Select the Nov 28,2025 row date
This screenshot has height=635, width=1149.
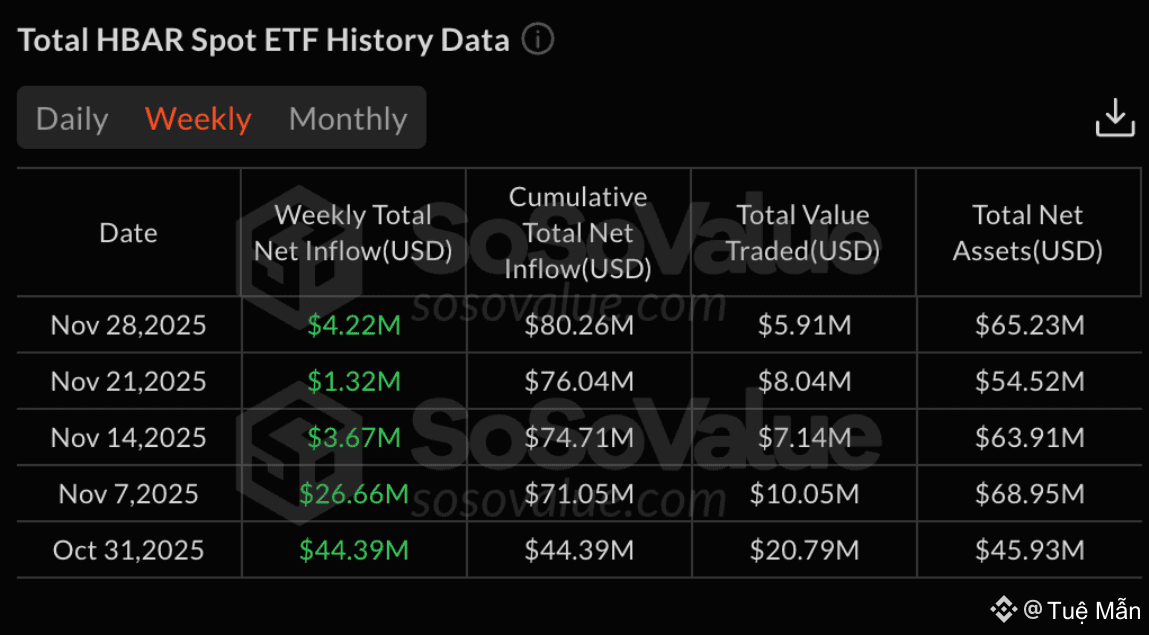click(128, 325)
